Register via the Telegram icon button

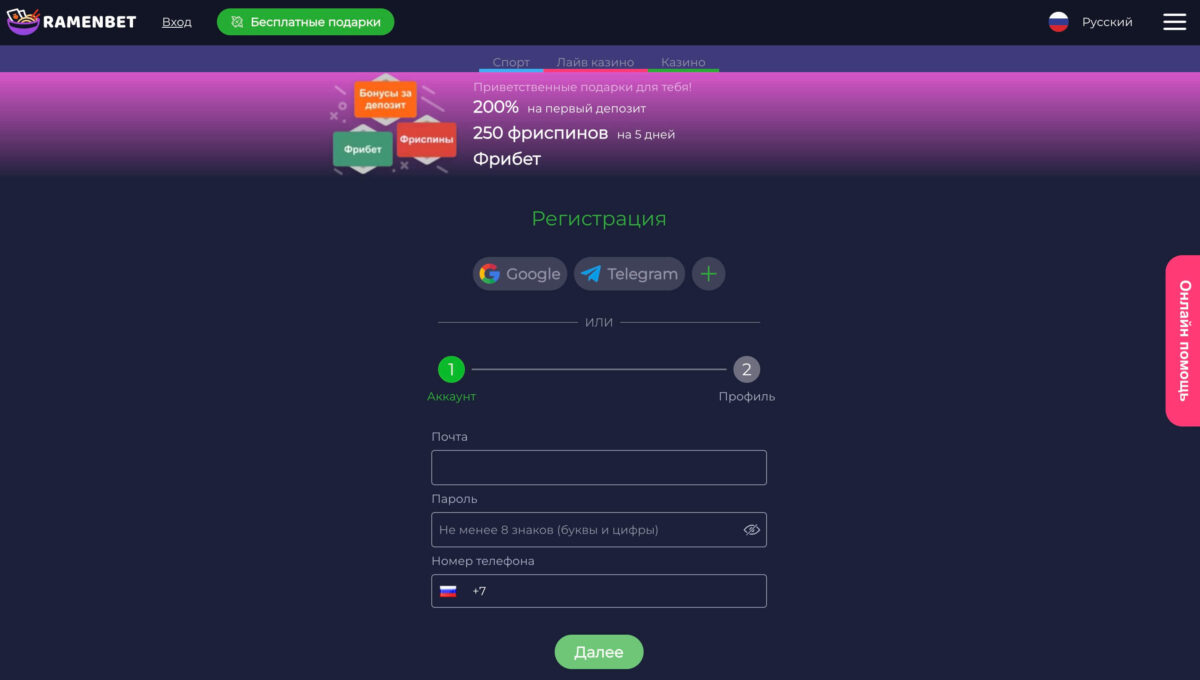[x=629, y=274]
